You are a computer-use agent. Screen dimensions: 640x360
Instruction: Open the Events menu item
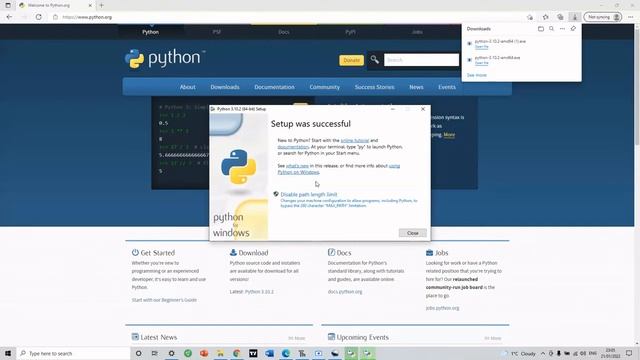pos(447,87)
